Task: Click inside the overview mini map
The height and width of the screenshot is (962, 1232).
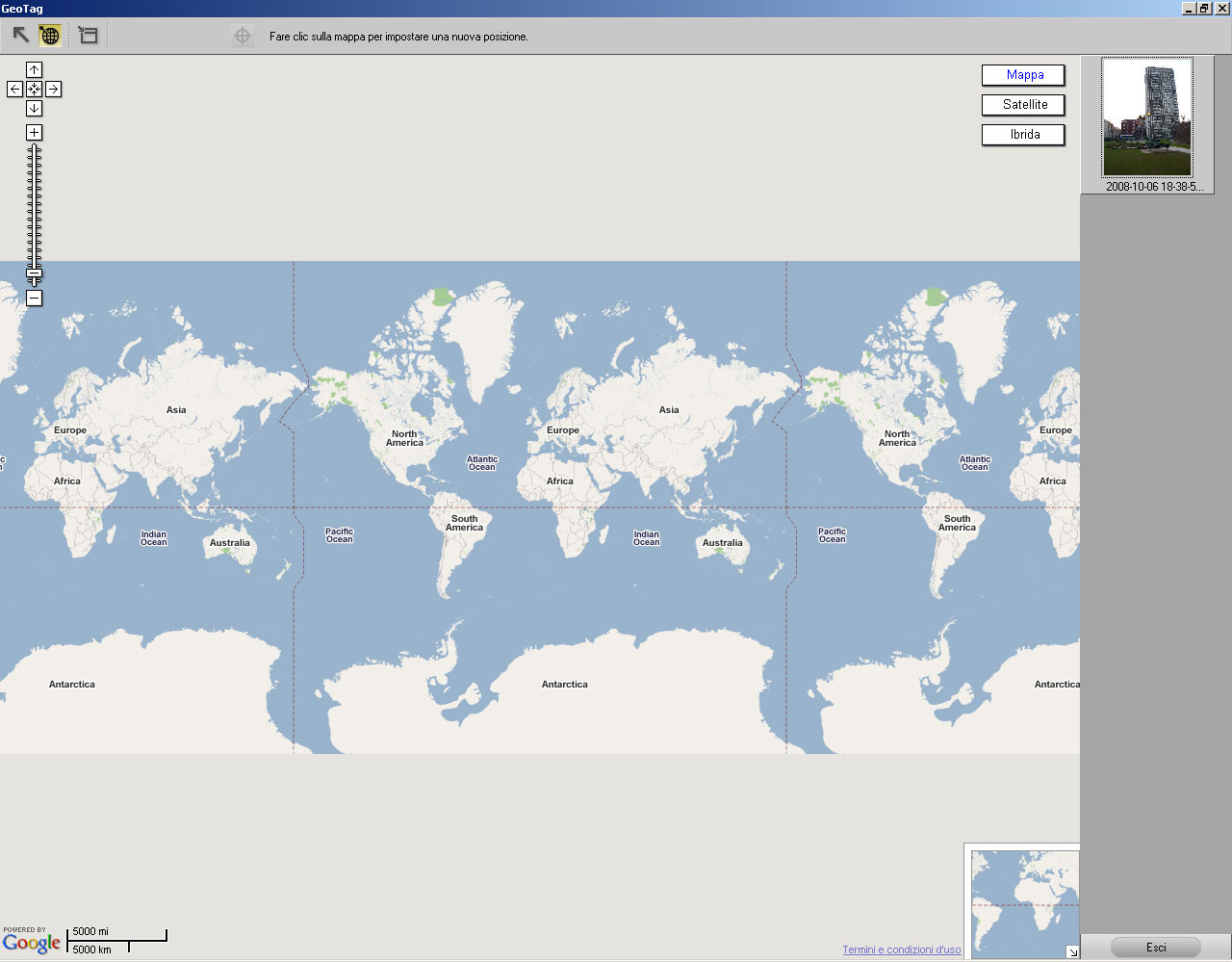Action: click(1024, 903)
